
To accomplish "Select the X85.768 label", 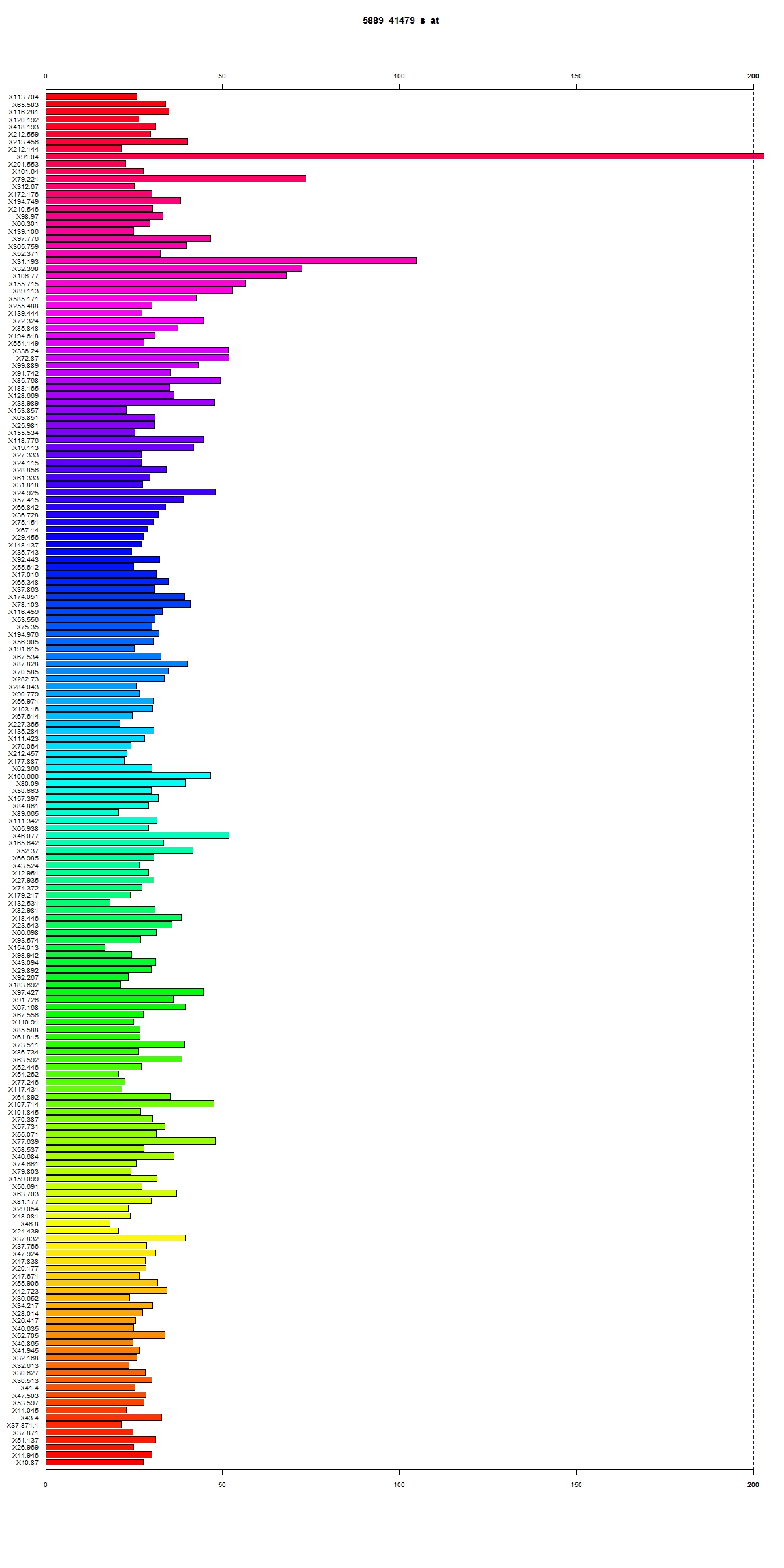I will [25, 380].
